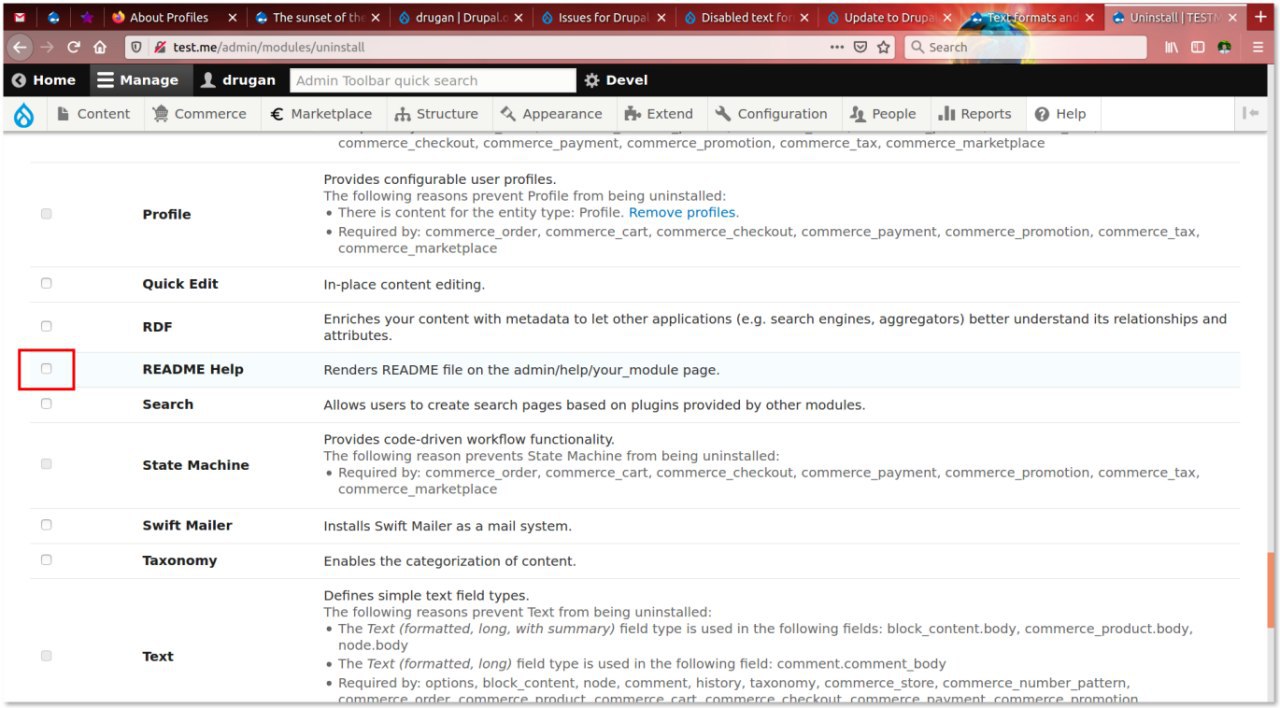Click the State Machine checkbox

[x=46, y=464]
